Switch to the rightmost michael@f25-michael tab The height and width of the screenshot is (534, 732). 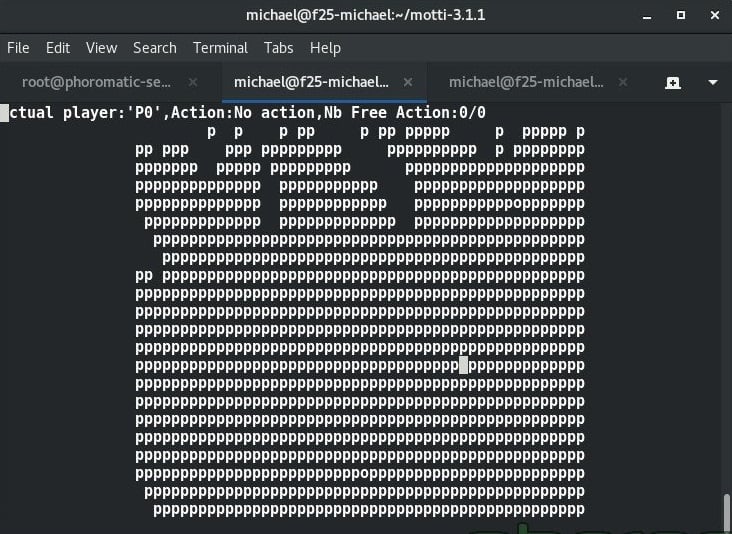(x=526, y=82)
